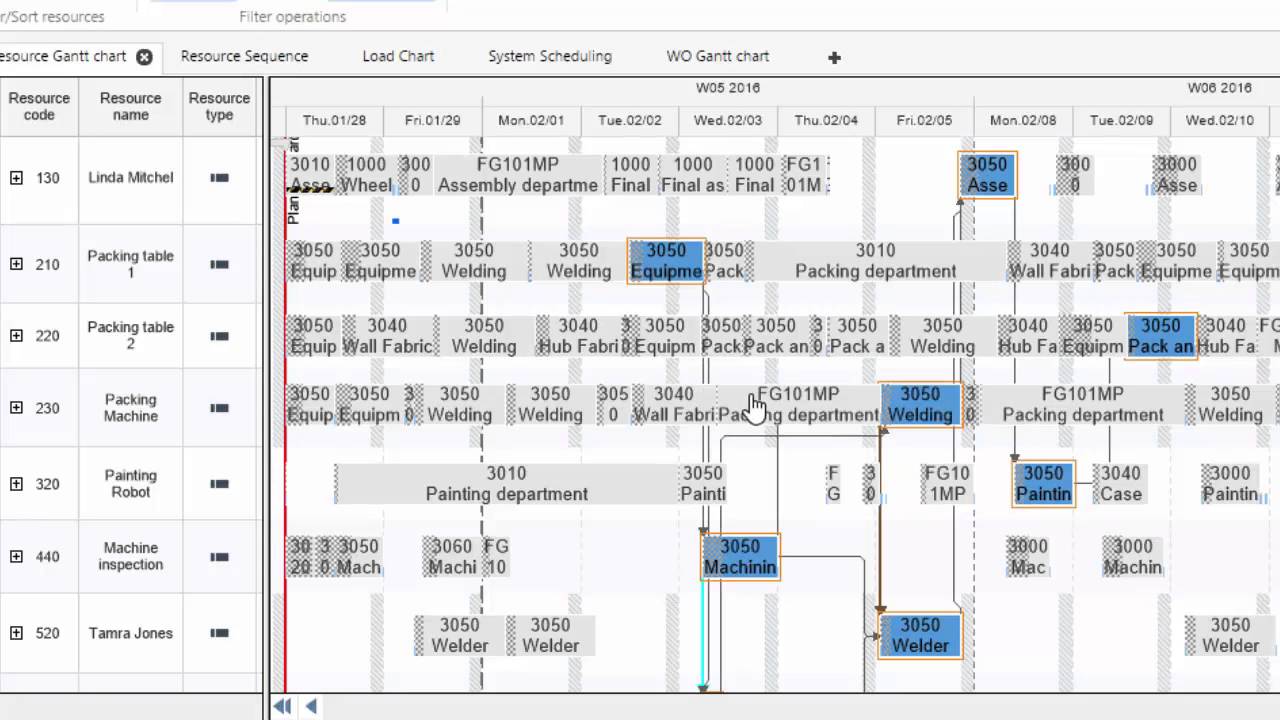Sort by Resource name column header
The height and width of the screenshot is (720, 1280).
pyautogui.click(x=130, y=107)
